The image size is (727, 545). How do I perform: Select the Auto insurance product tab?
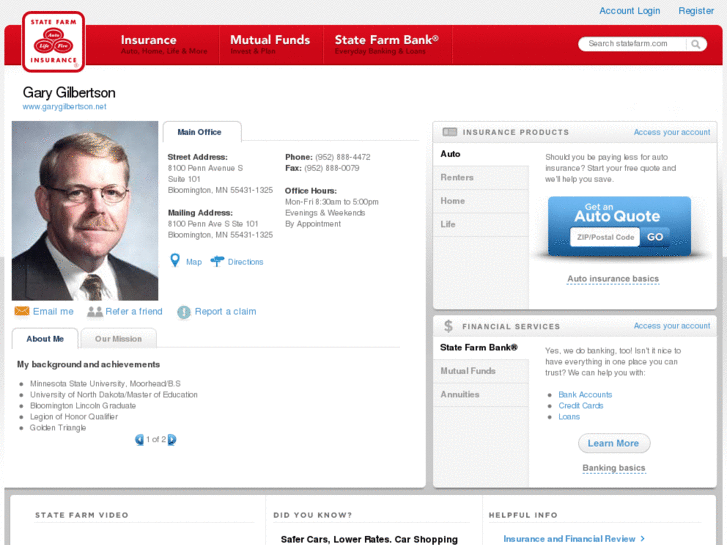tap(481, 154)
